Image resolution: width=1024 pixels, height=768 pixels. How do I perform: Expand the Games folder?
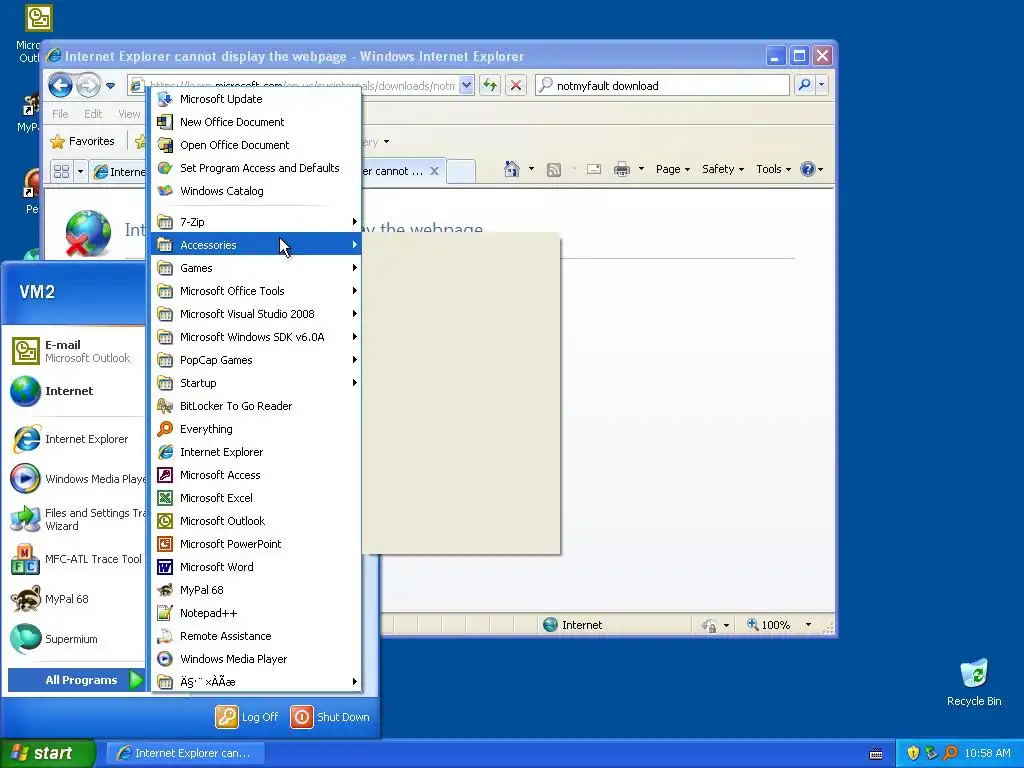(x=256, y=268)
